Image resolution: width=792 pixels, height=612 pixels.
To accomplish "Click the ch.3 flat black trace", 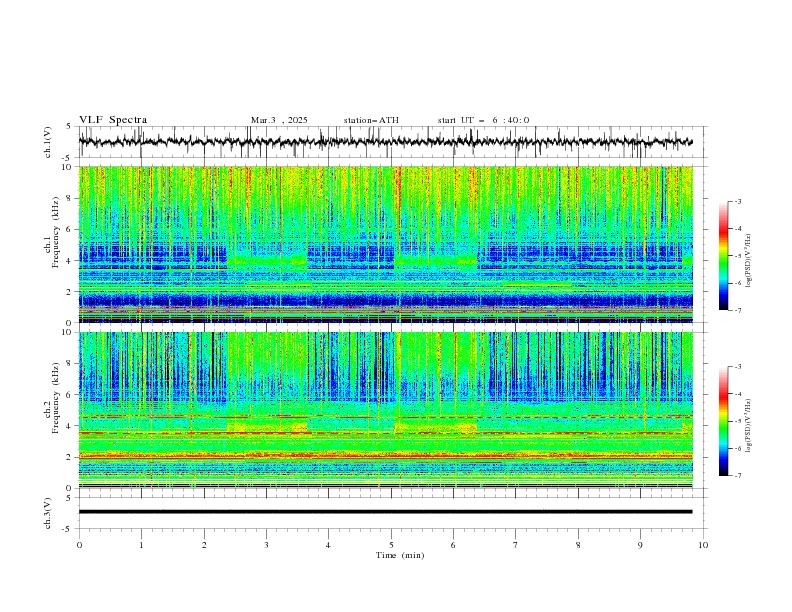I will (x=385, y=512).
